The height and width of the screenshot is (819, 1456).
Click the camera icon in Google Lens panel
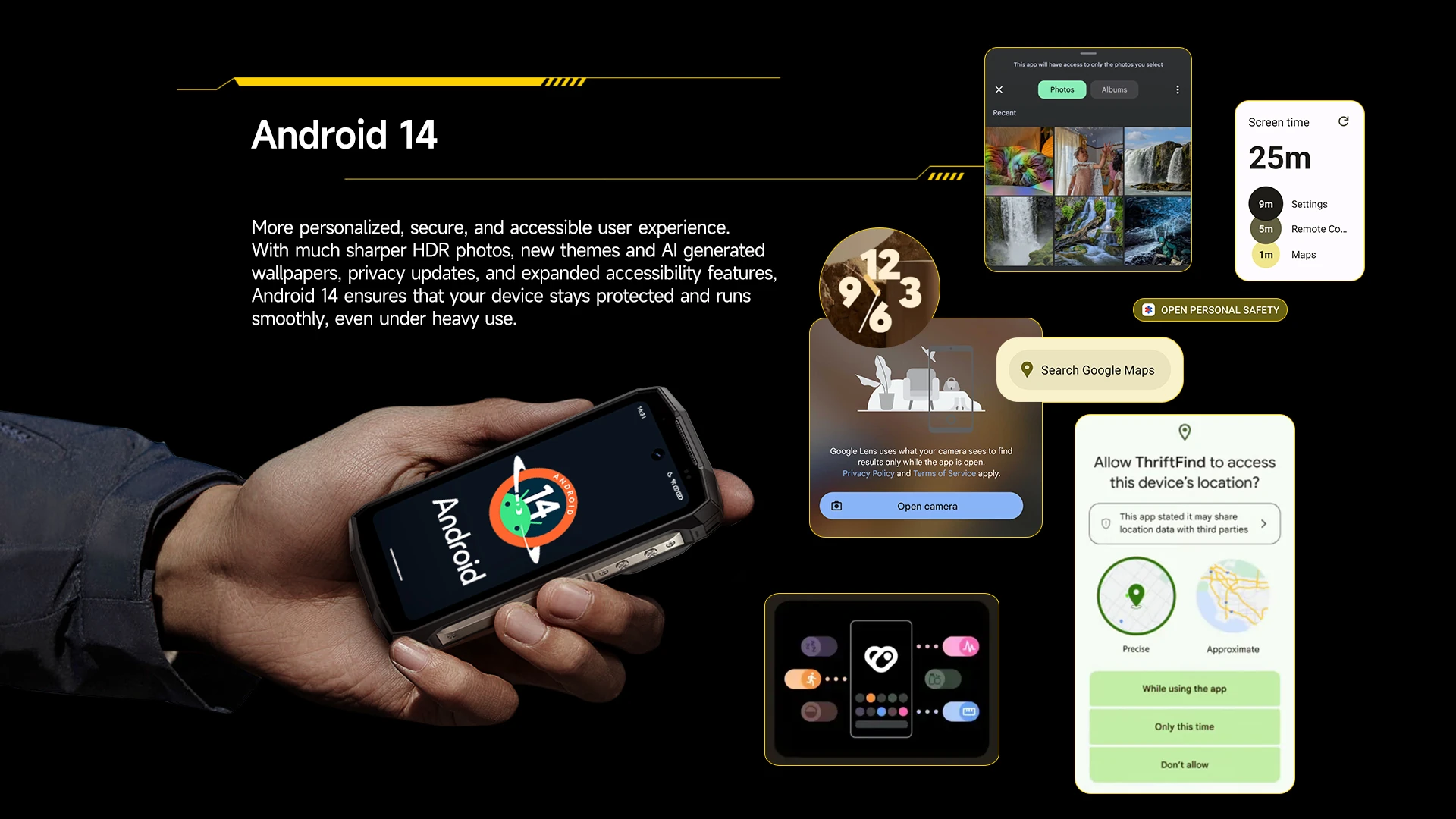(838, 506)
